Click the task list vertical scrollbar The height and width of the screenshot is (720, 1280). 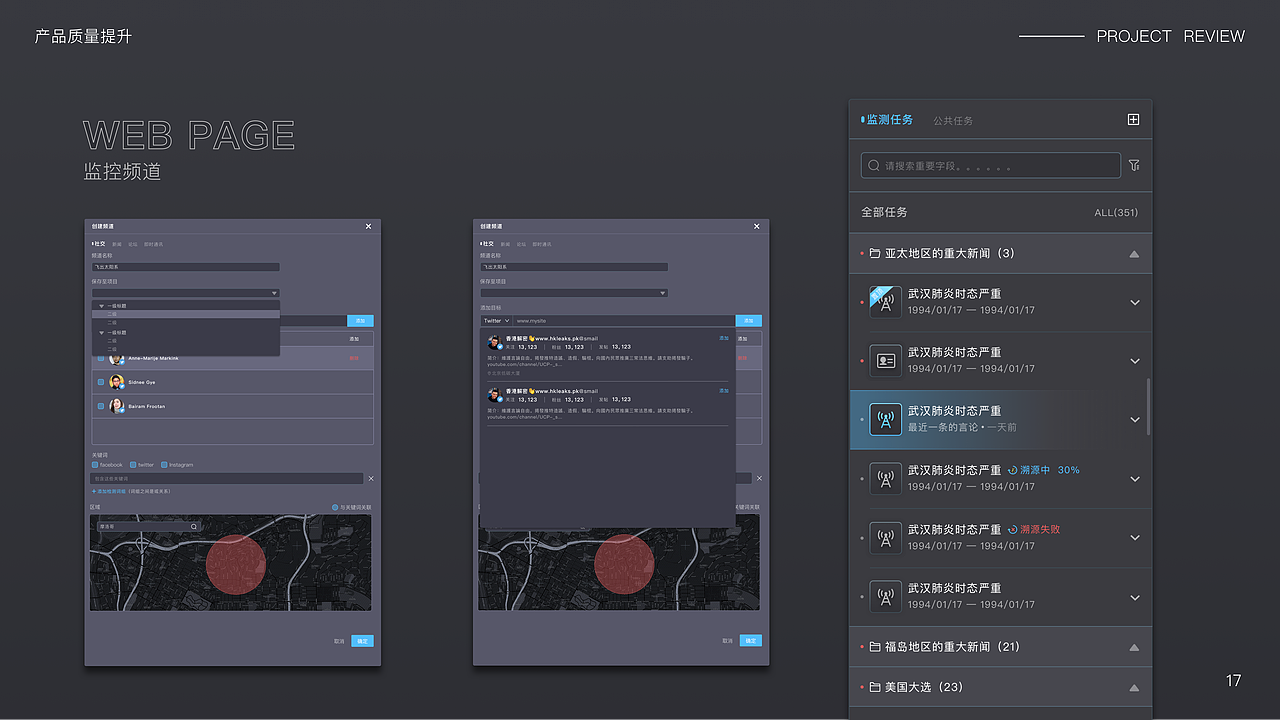coord(1148,406)
